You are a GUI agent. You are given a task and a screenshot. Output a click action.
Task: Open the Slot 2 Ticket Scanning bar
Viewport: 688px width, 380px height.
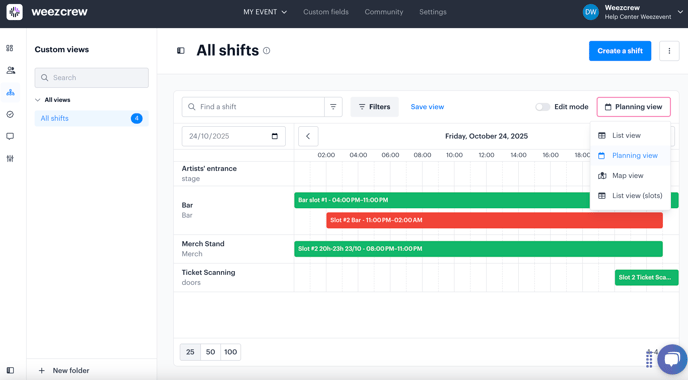(x=646, y=277)
